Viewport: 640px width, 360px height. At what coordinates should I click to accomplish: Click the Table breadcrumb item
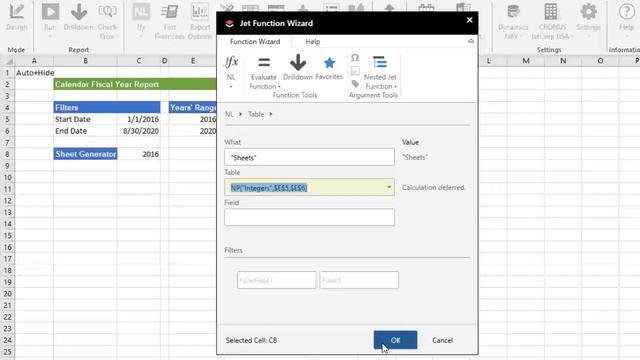[256, 114]
